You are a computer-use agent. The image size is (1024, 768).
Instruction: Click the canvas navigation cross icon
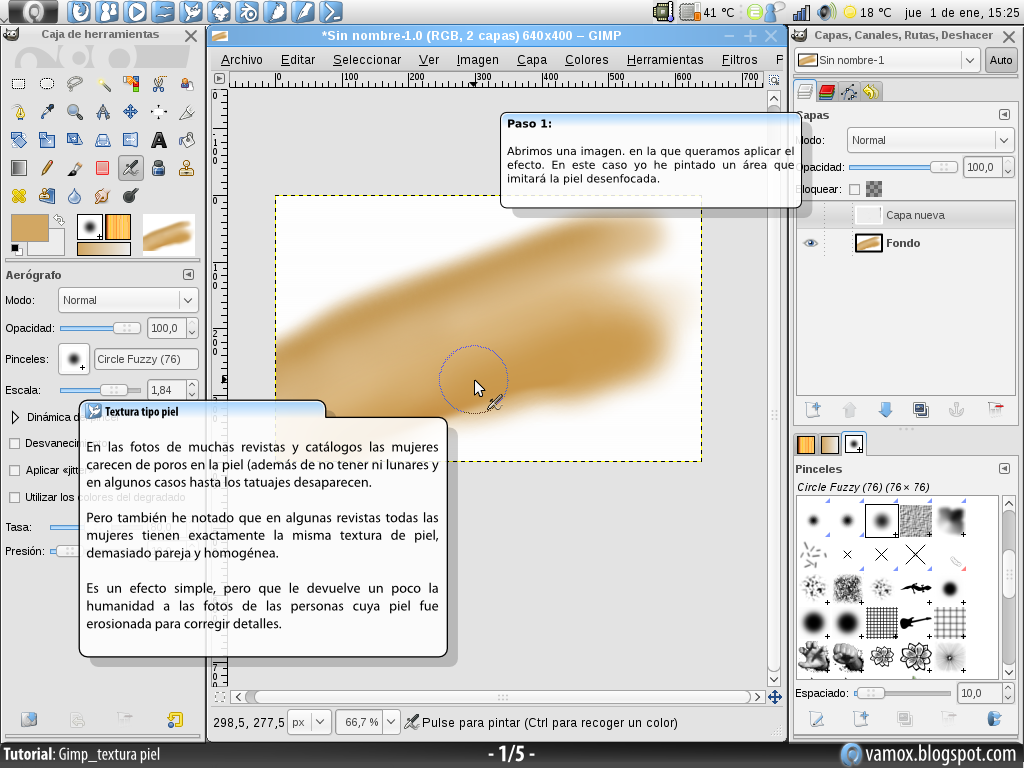pos(775,697)
